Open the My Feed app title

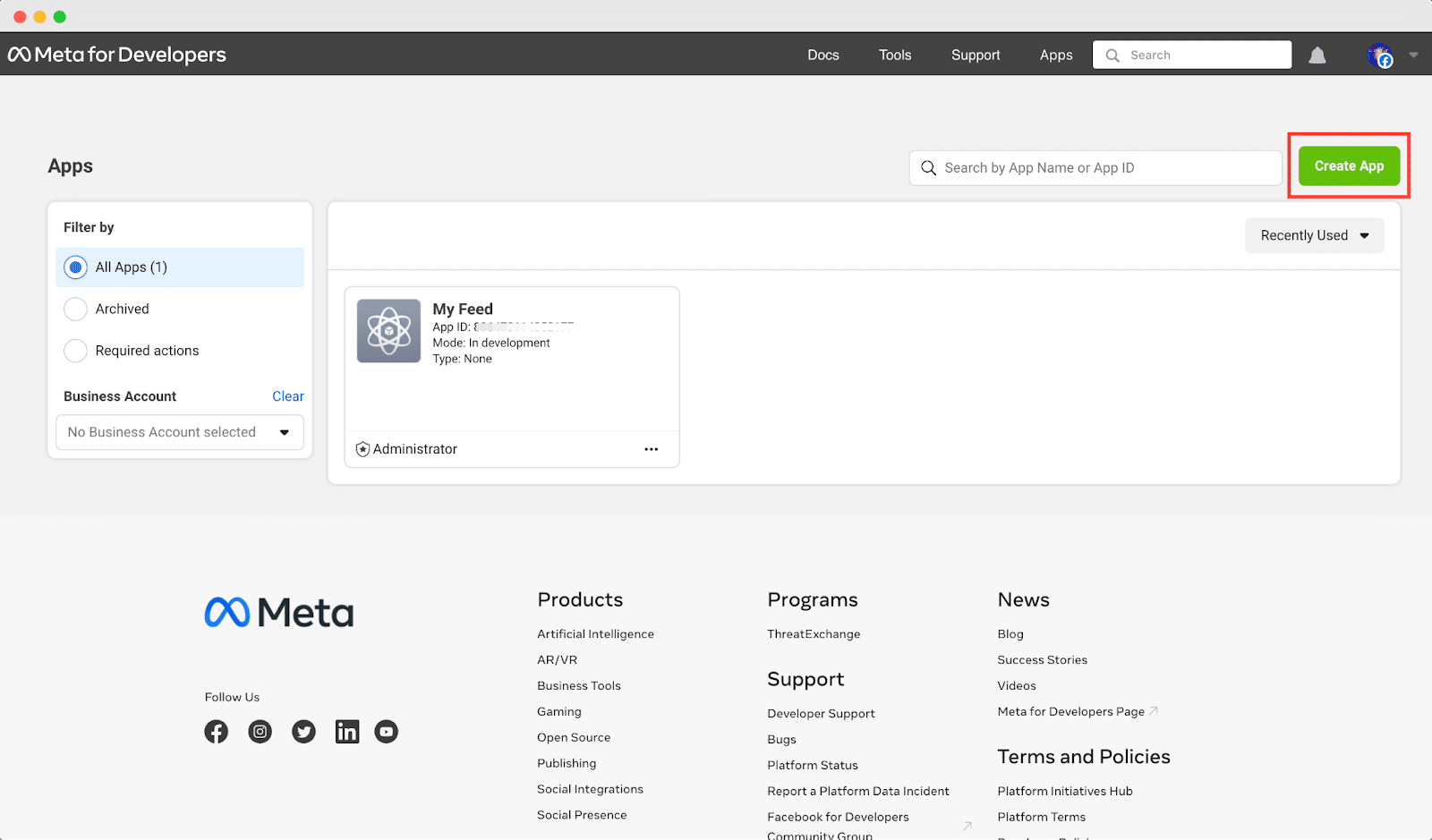point(463,309)
